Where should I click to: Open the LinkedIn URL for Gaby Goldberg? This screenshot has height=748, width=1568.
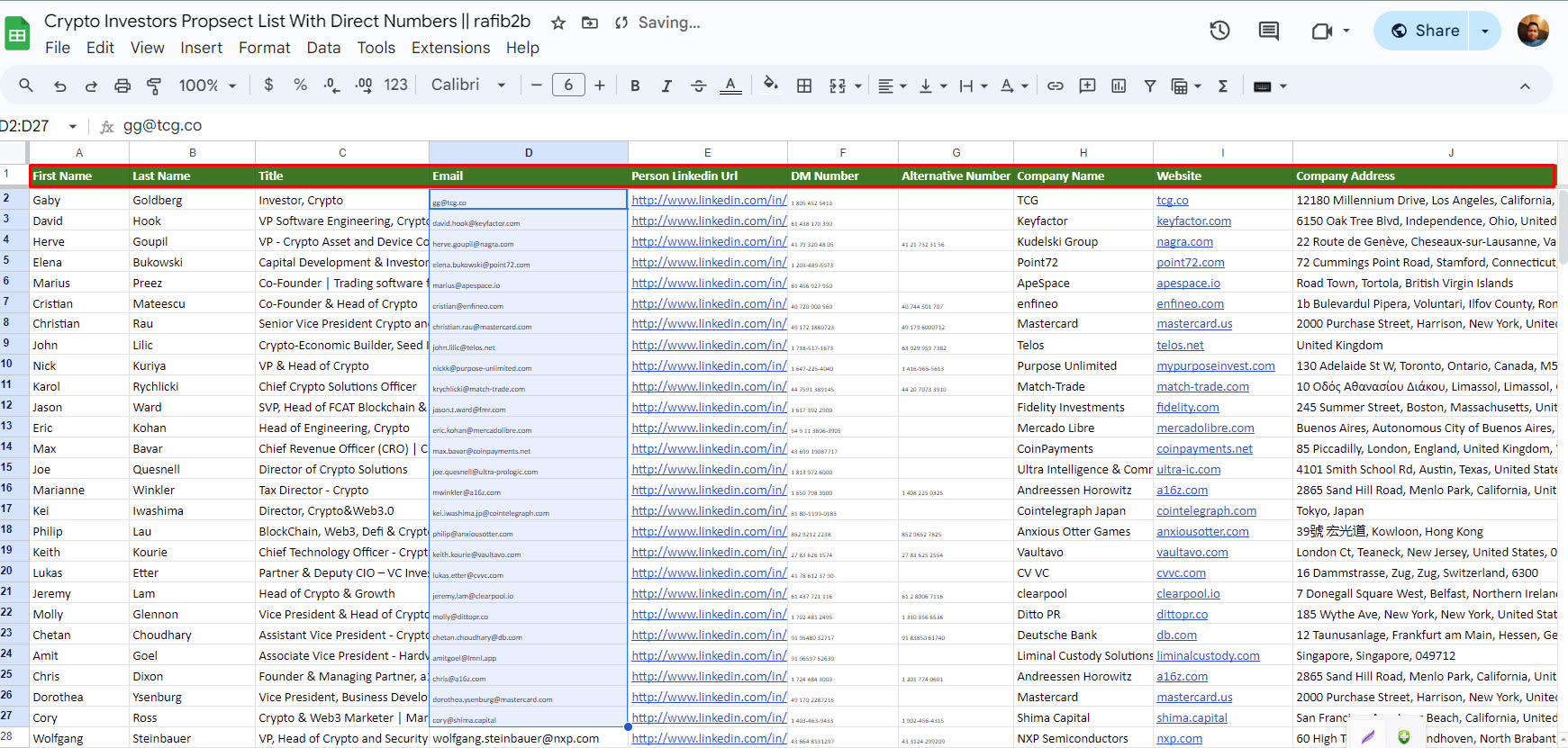tap(709, 200)
